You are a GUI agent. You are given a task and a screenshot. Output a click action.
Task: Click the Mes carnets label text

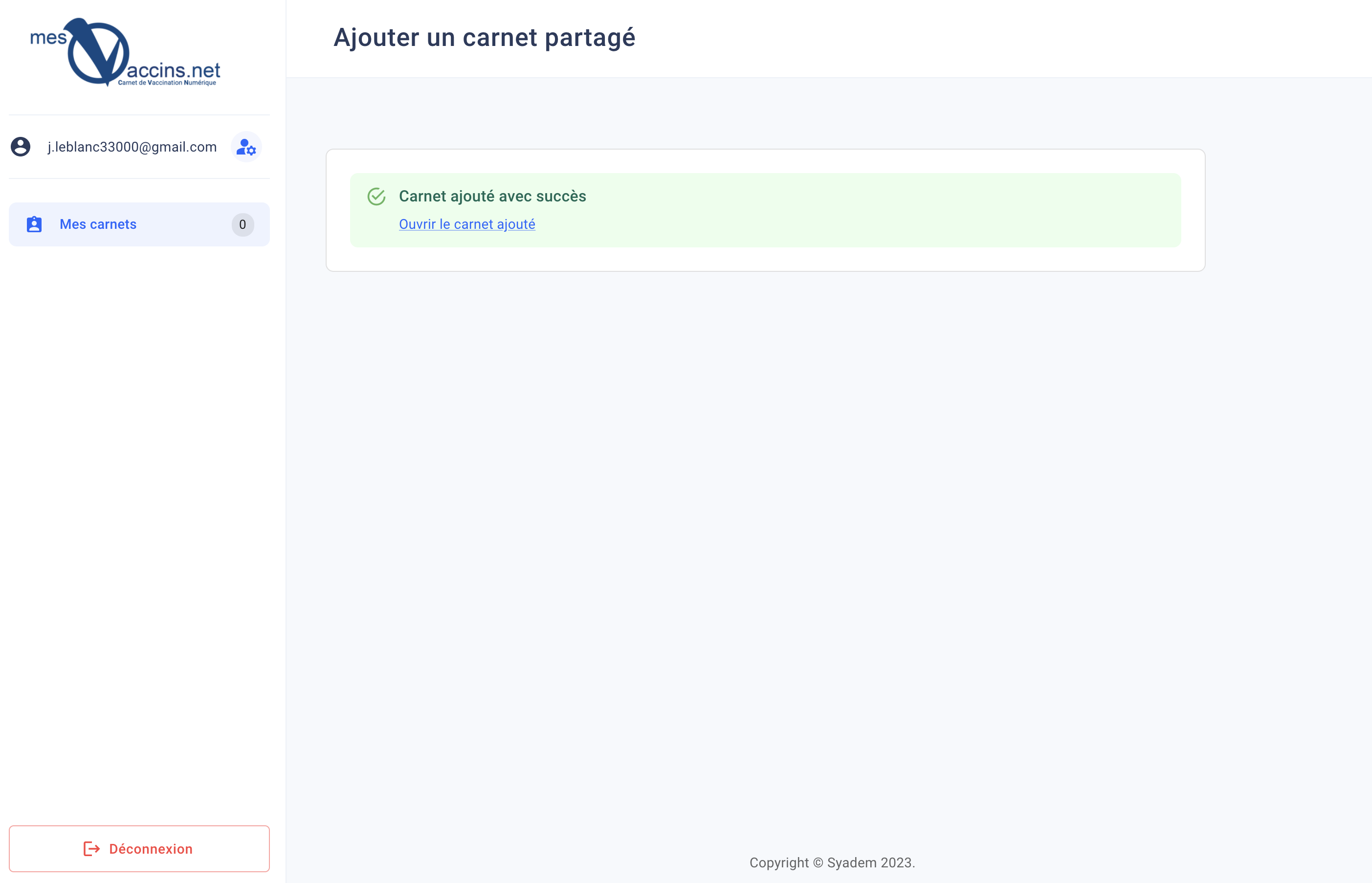click(x=98, y=224)
